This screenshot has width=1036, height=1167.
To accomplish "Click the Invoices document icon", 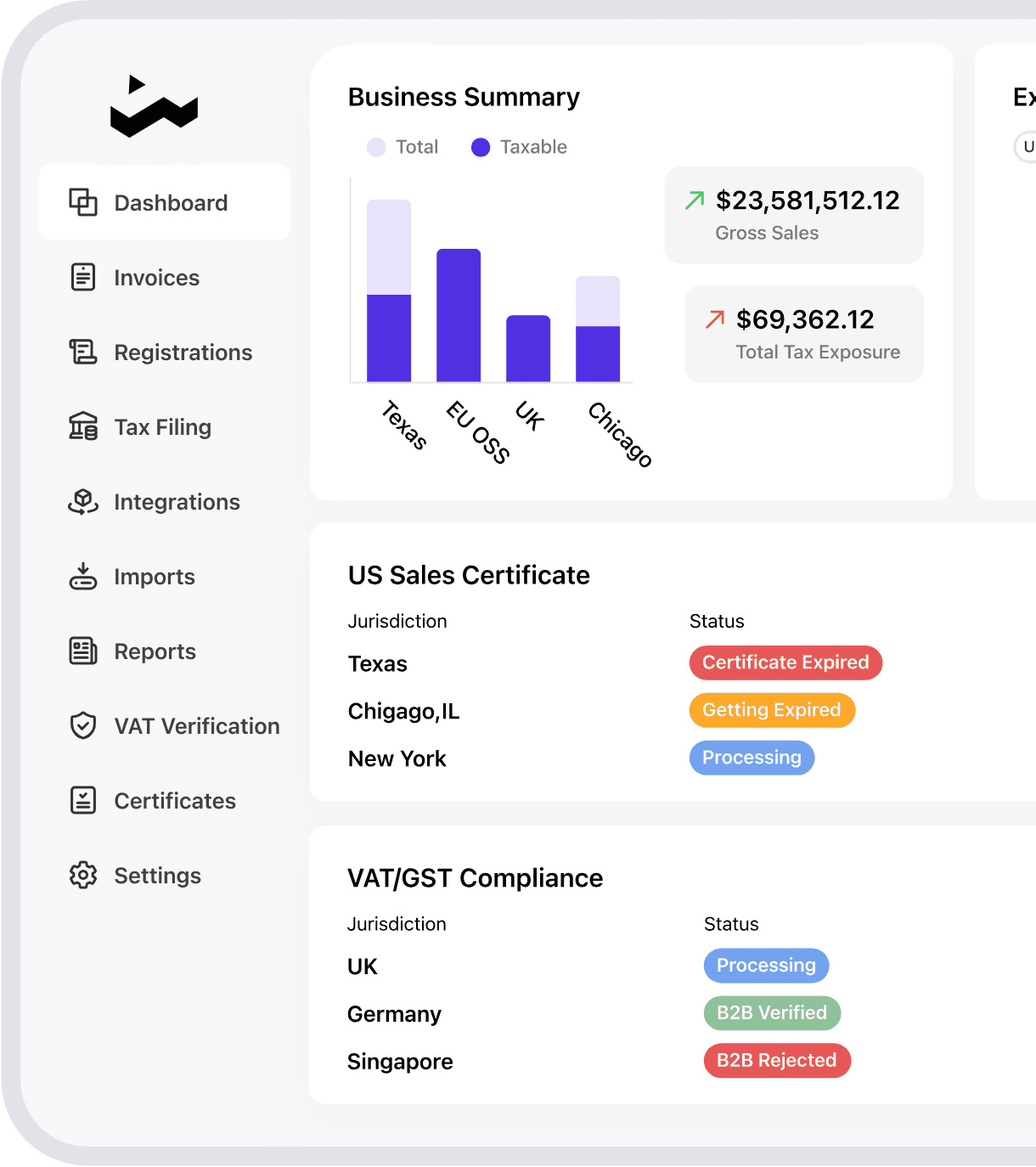I will click(x=83, y=277).
